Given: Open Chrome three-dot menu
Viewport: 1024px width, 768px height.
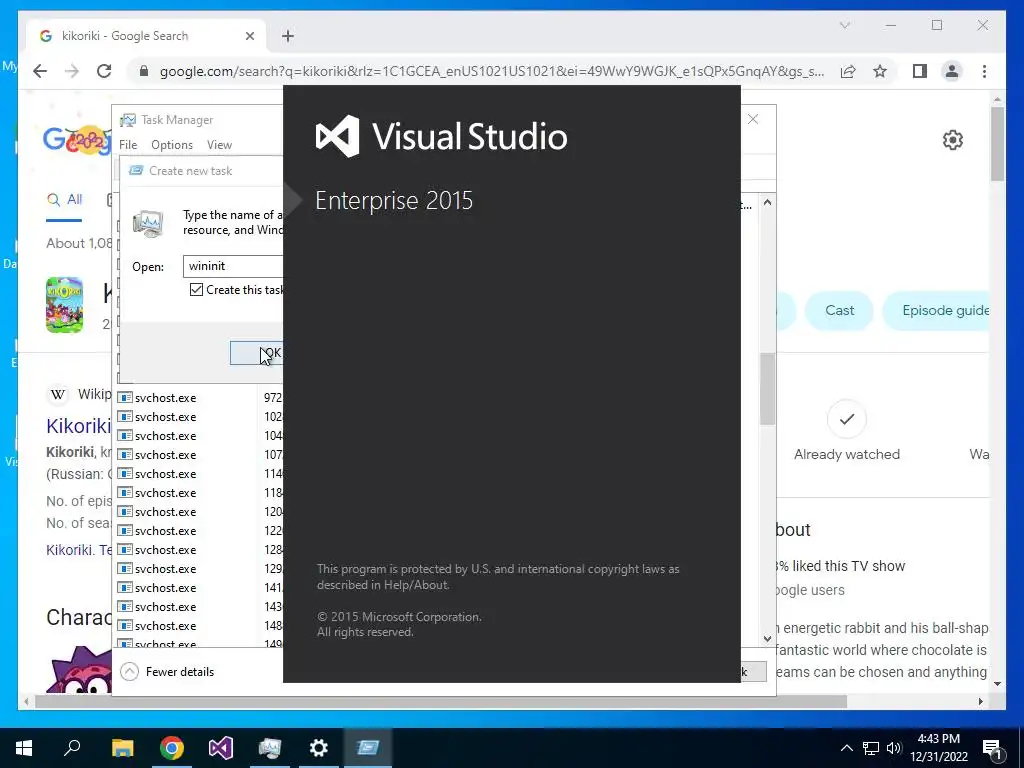Looking at the screenshot, I should pos(984,71).
